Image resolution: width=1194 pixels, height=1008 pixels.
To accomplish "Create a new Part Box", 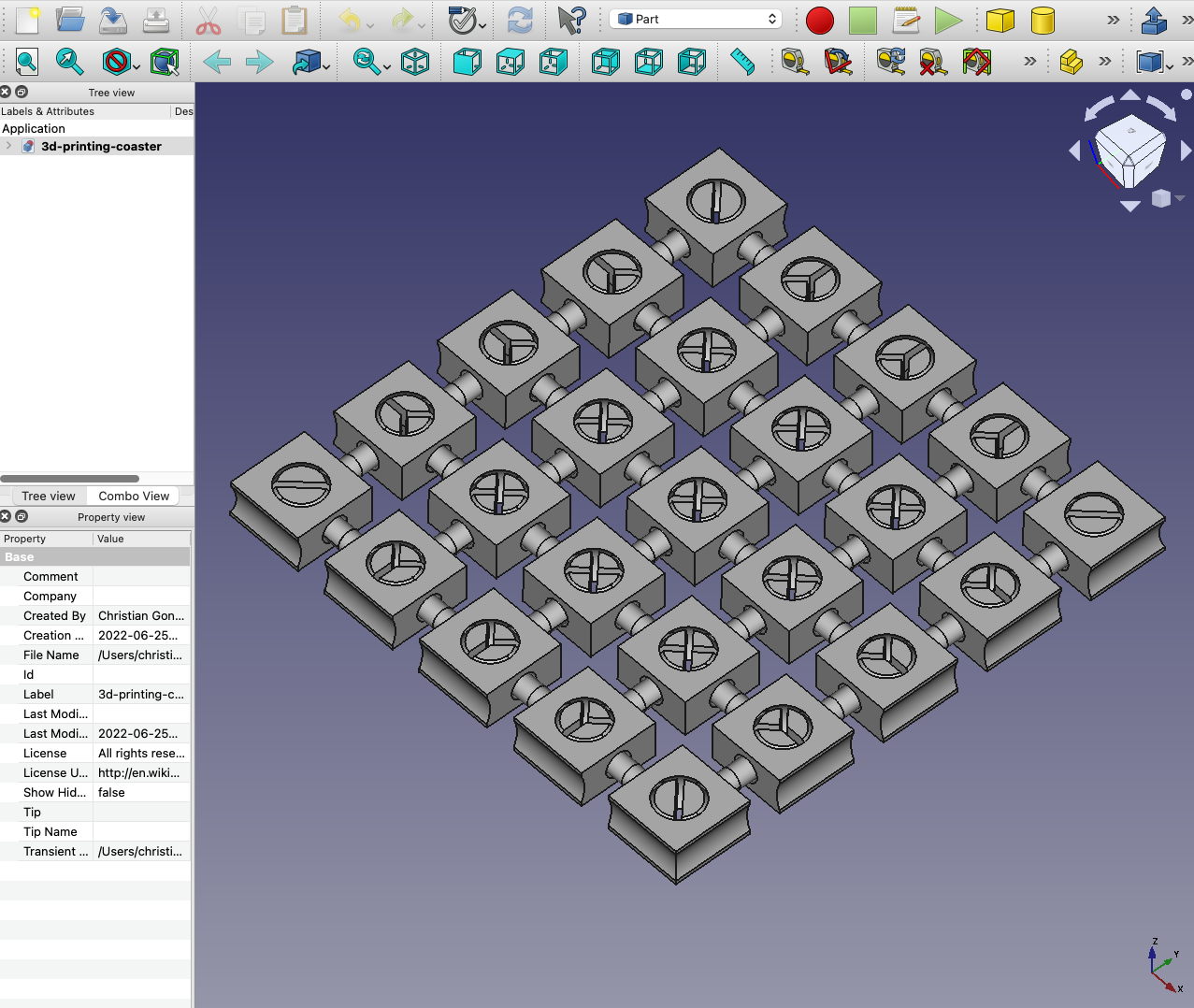I will coord(1000,19).
